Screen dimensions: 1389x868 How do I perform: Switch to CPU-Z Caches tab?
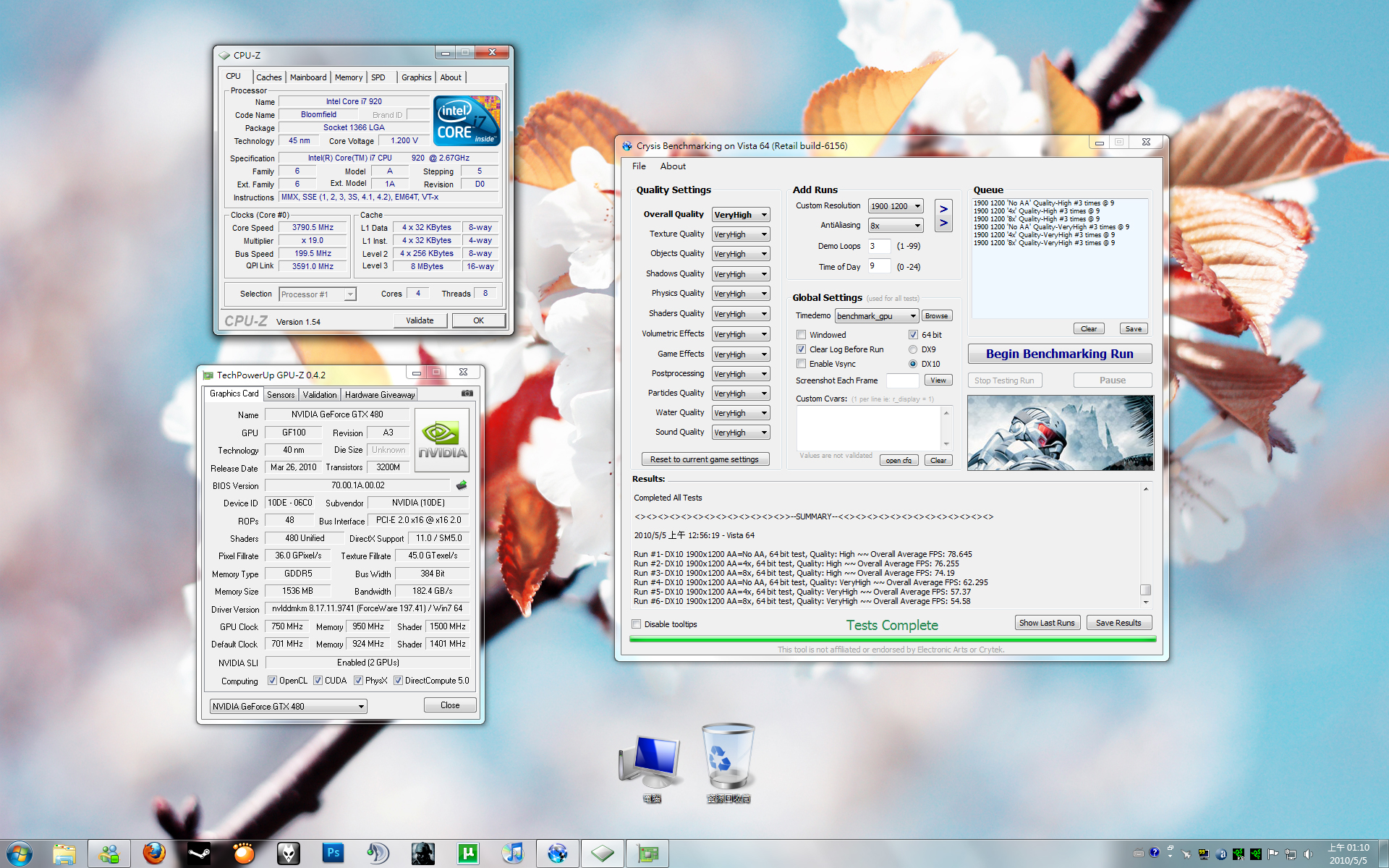(x=269, y=77)
